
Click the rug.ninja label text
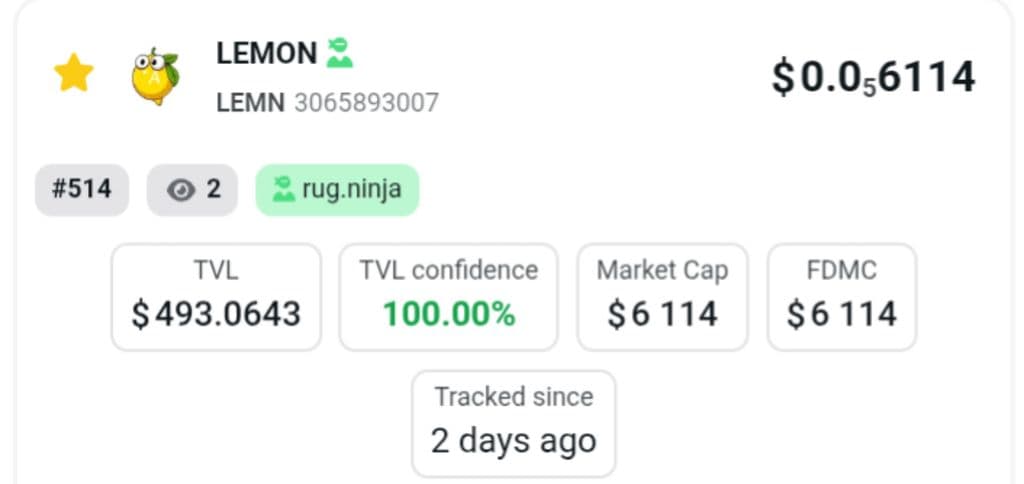(351, 189)
